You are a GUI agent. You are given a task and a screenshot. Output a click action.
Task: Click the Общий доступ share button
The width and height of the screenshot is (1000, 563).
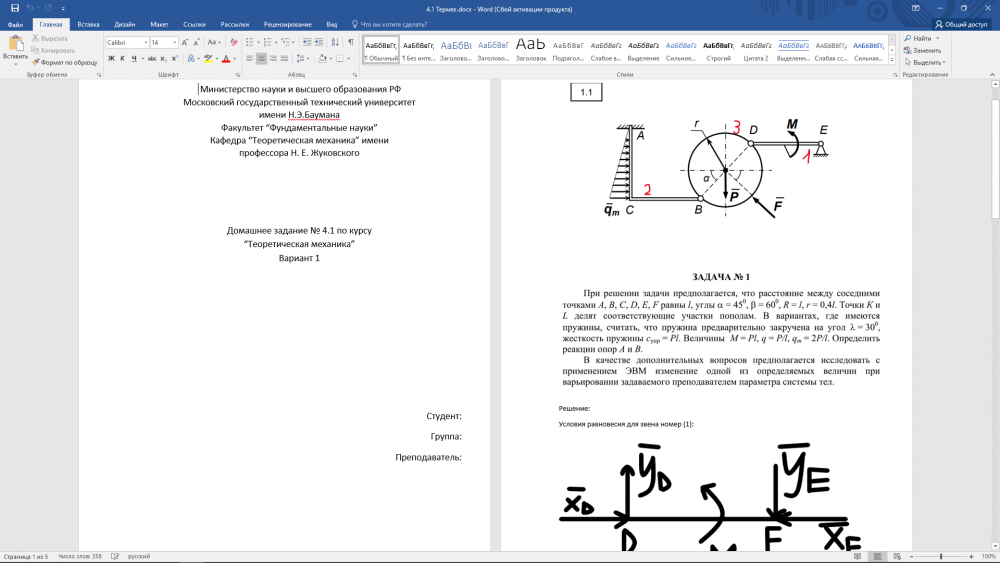pos(961,24)
